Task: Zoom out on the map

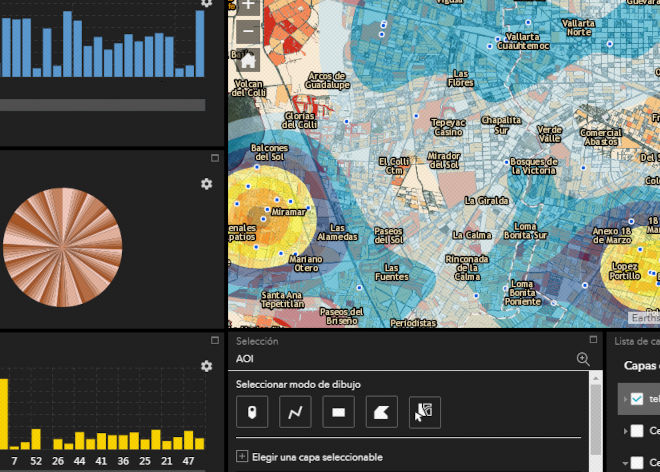Action: tap(248, 31)
